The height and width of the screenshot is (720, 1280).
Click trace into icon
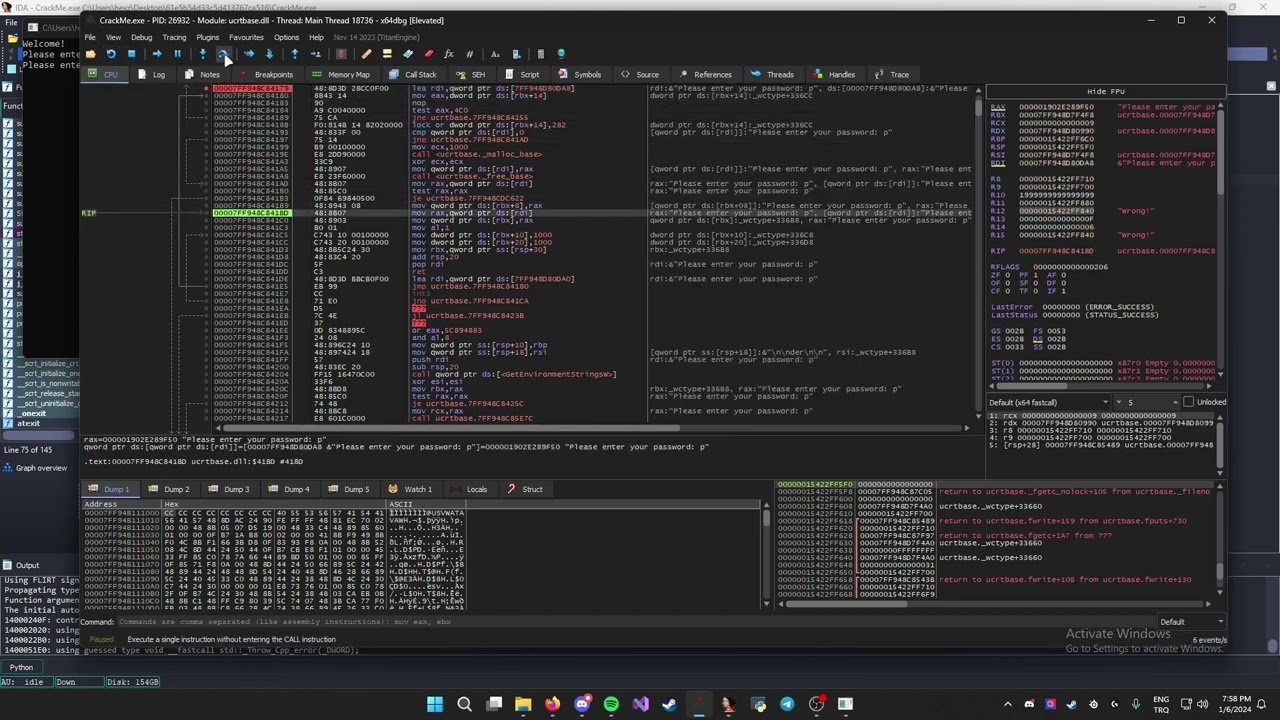point(249,54)
